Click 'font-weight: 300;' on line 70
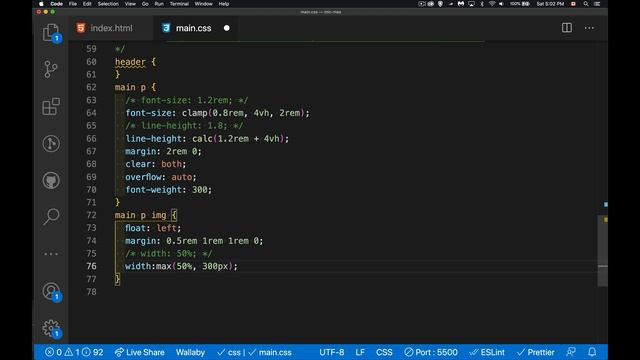640x360 pixels. tap(169, 189)
